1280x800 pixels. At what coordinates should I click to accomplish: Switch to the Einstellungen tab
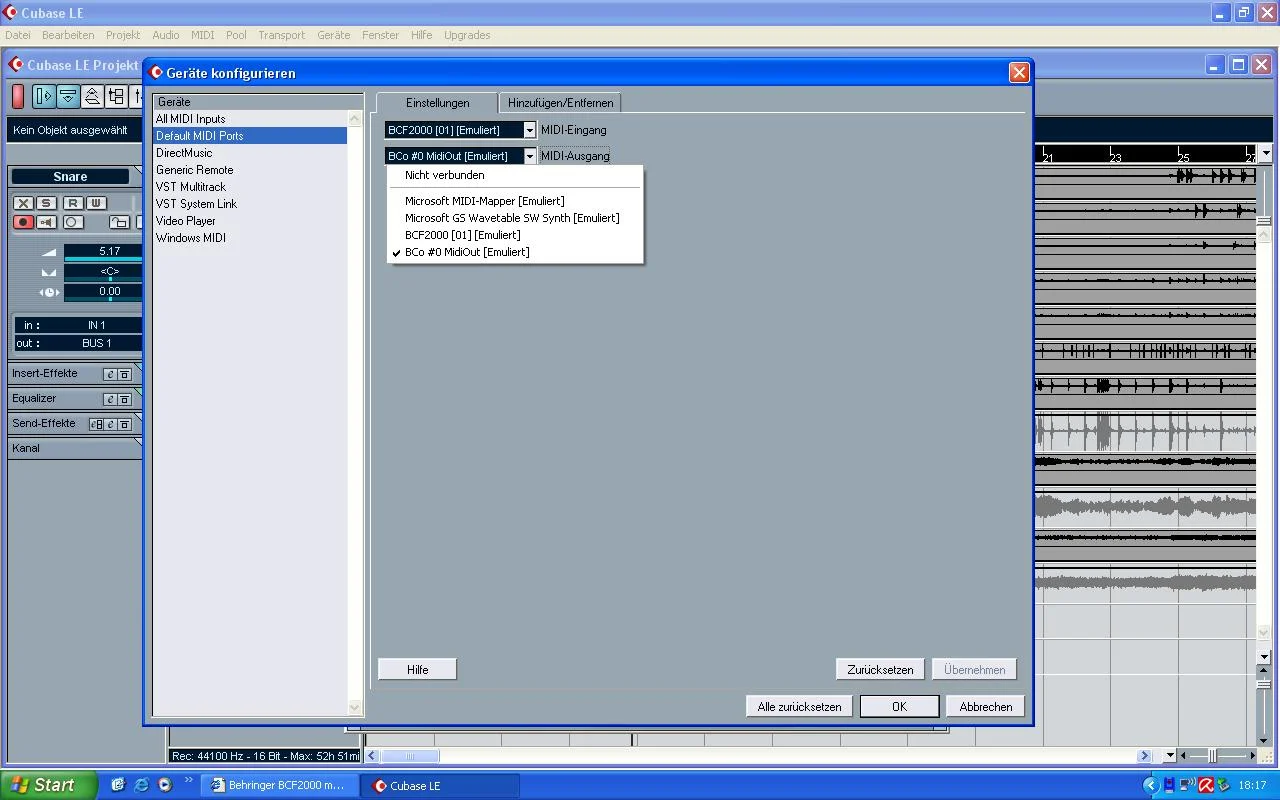click(437, 103)
